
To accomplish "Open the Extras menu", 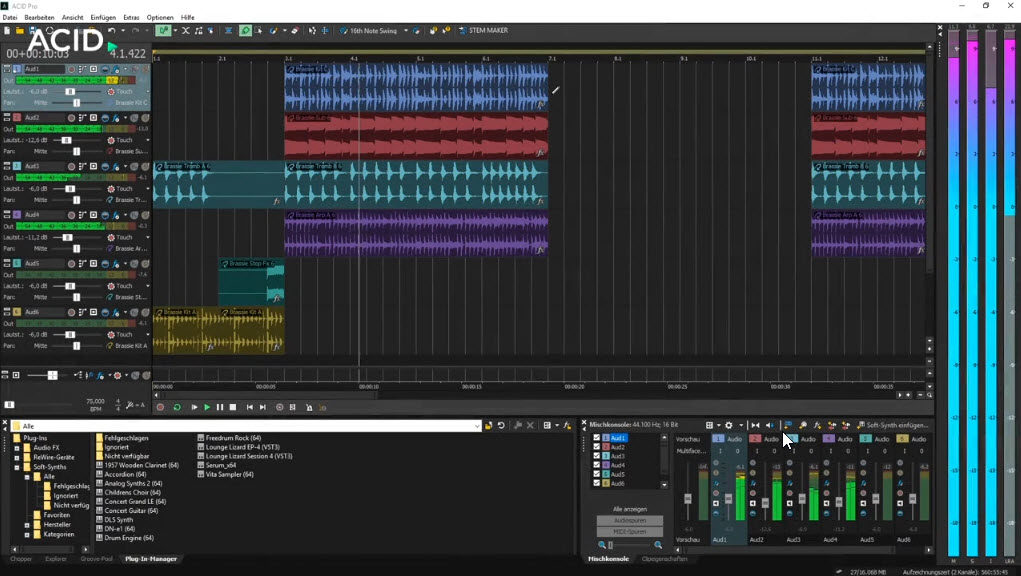I will (x=131, y=18).
